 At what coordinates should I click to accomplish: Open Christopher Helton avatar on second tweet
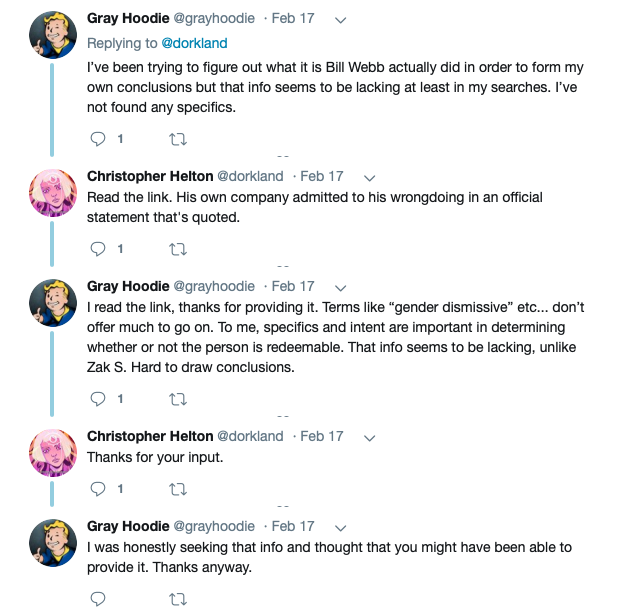(53, 193)
